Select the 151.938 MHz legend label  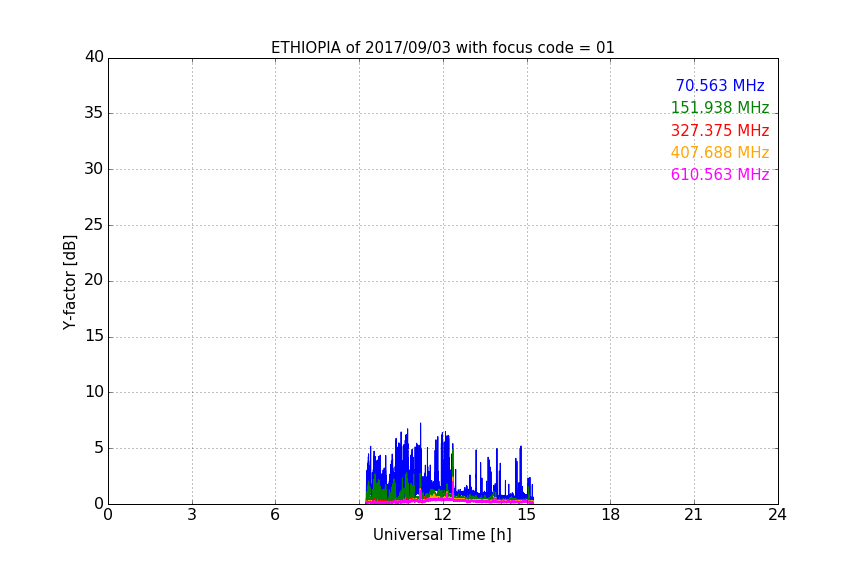(x=720, y=107)
